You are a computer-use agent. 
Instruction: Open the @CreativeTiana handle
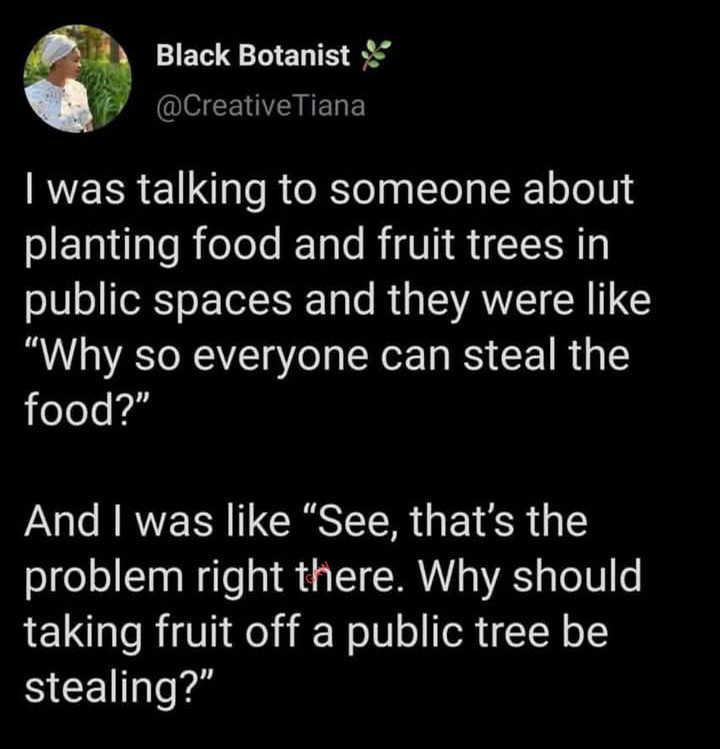[x=261, y=106]
